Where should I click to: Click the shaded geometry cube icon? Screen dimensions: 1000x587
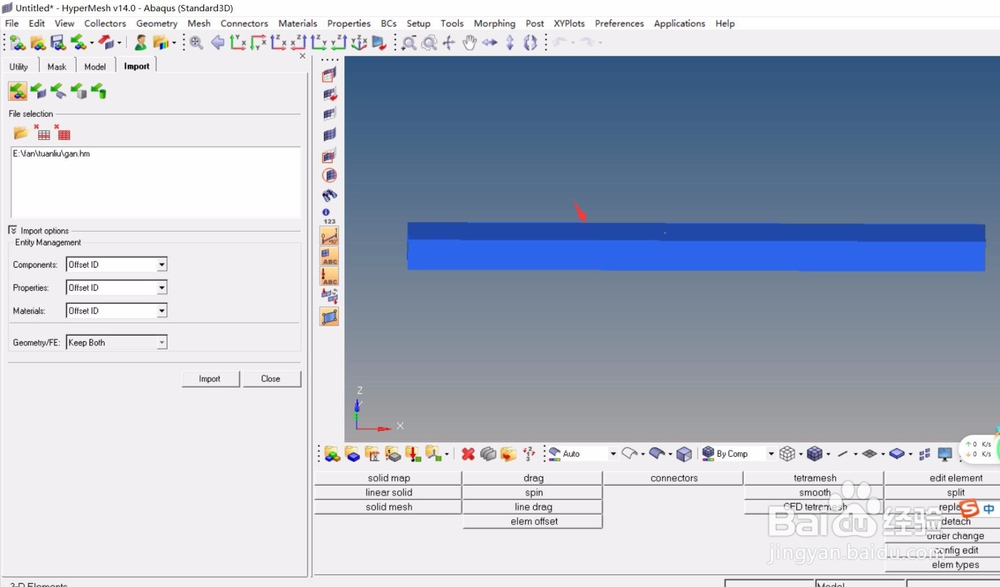click(684, 454)
